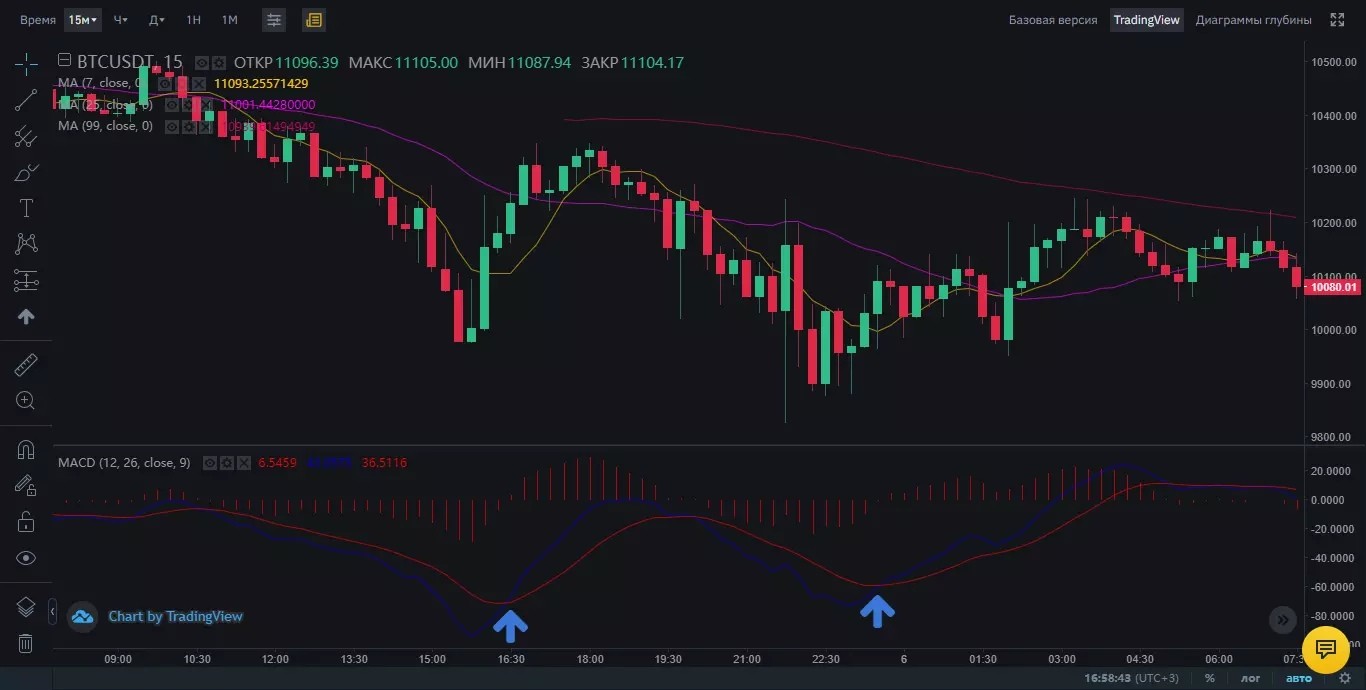Viewport: 1366px width, 690px height.
Task: Choose the text annotation tool
Action: tap(26, 208)
